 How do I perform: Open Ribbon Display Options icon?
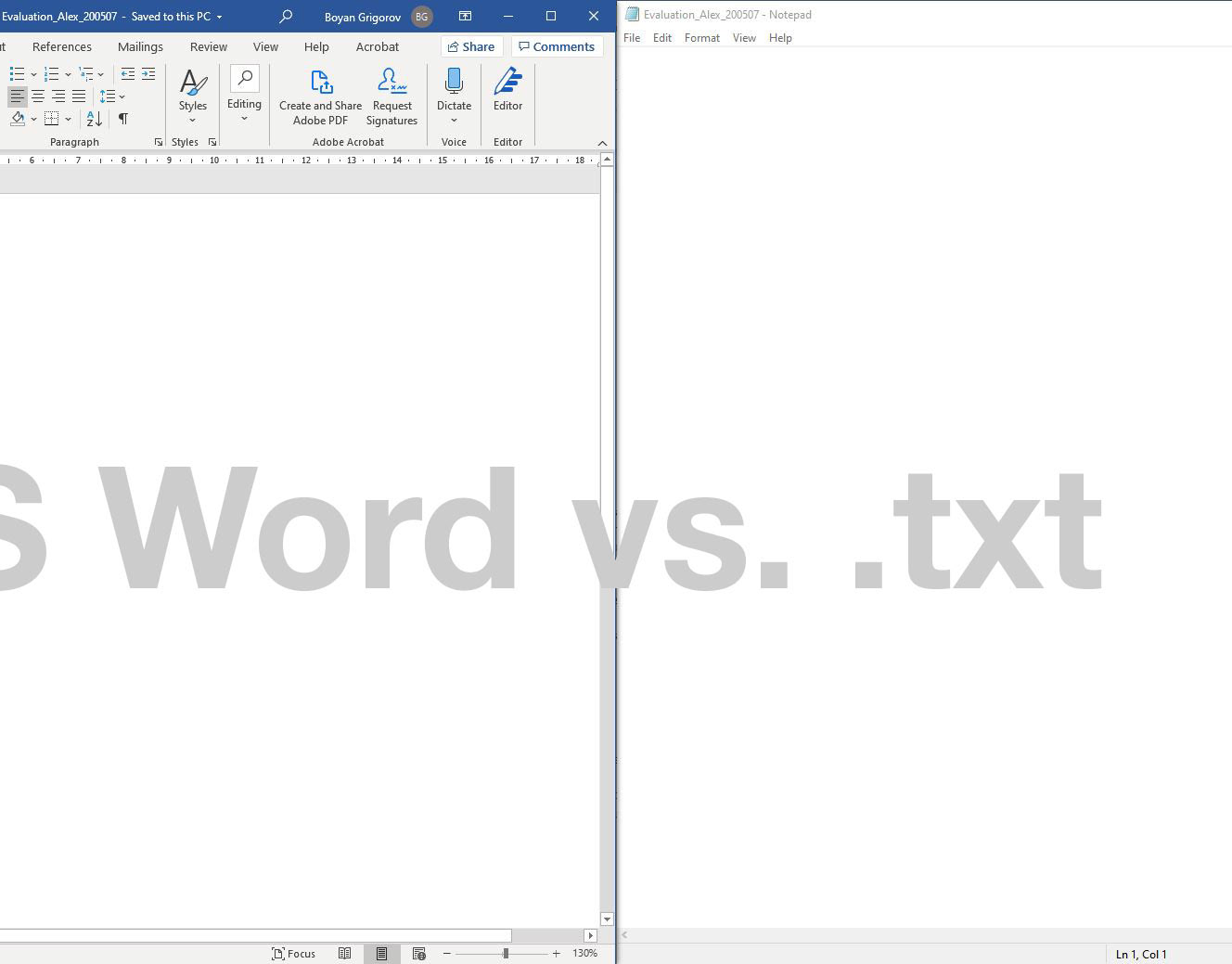tap(465, 16)
